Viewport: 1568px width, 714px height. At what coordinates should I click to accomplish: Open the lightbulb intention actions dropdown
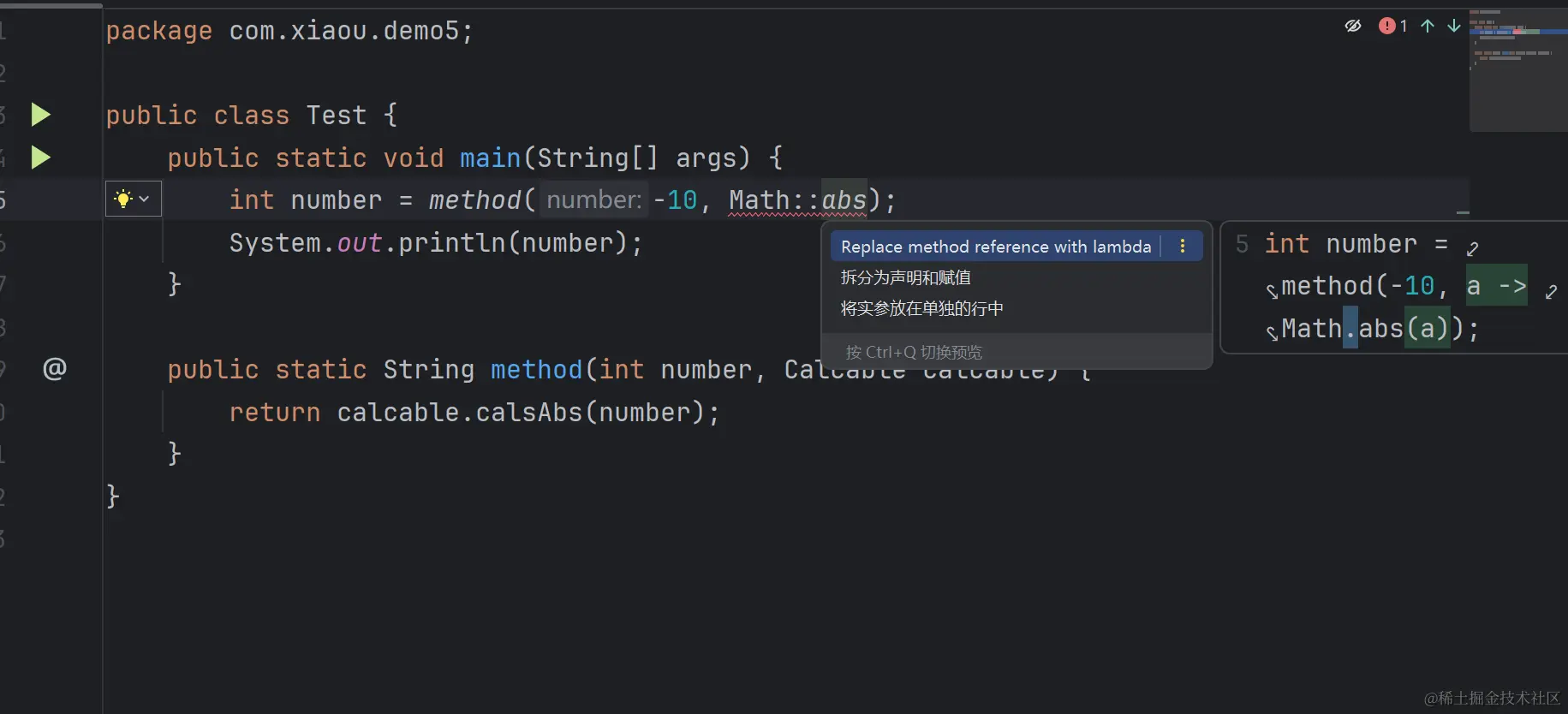(133, 199)
